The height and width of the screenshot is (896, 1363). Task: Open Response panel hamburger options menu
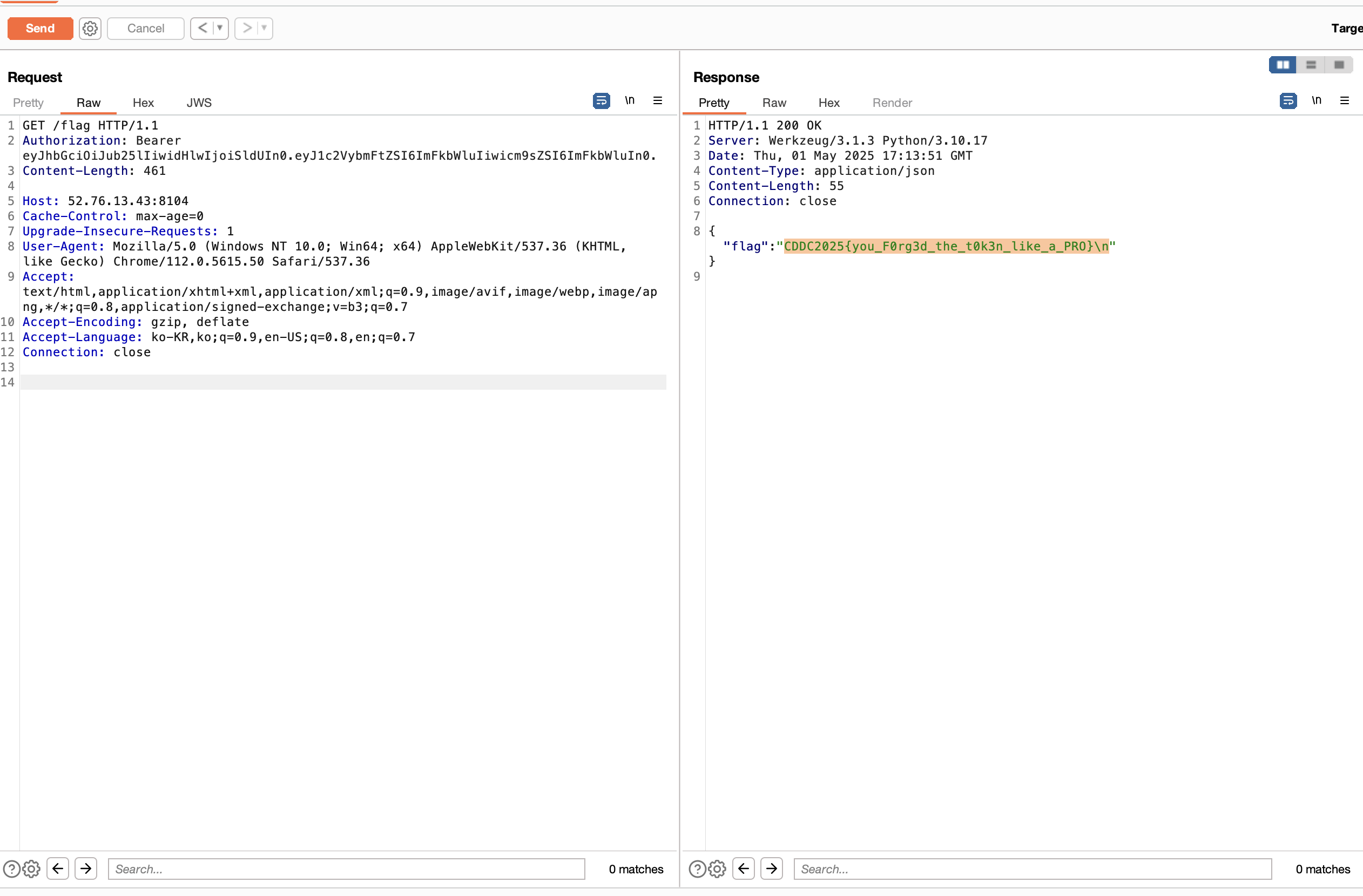click(x=1344, y=101)
